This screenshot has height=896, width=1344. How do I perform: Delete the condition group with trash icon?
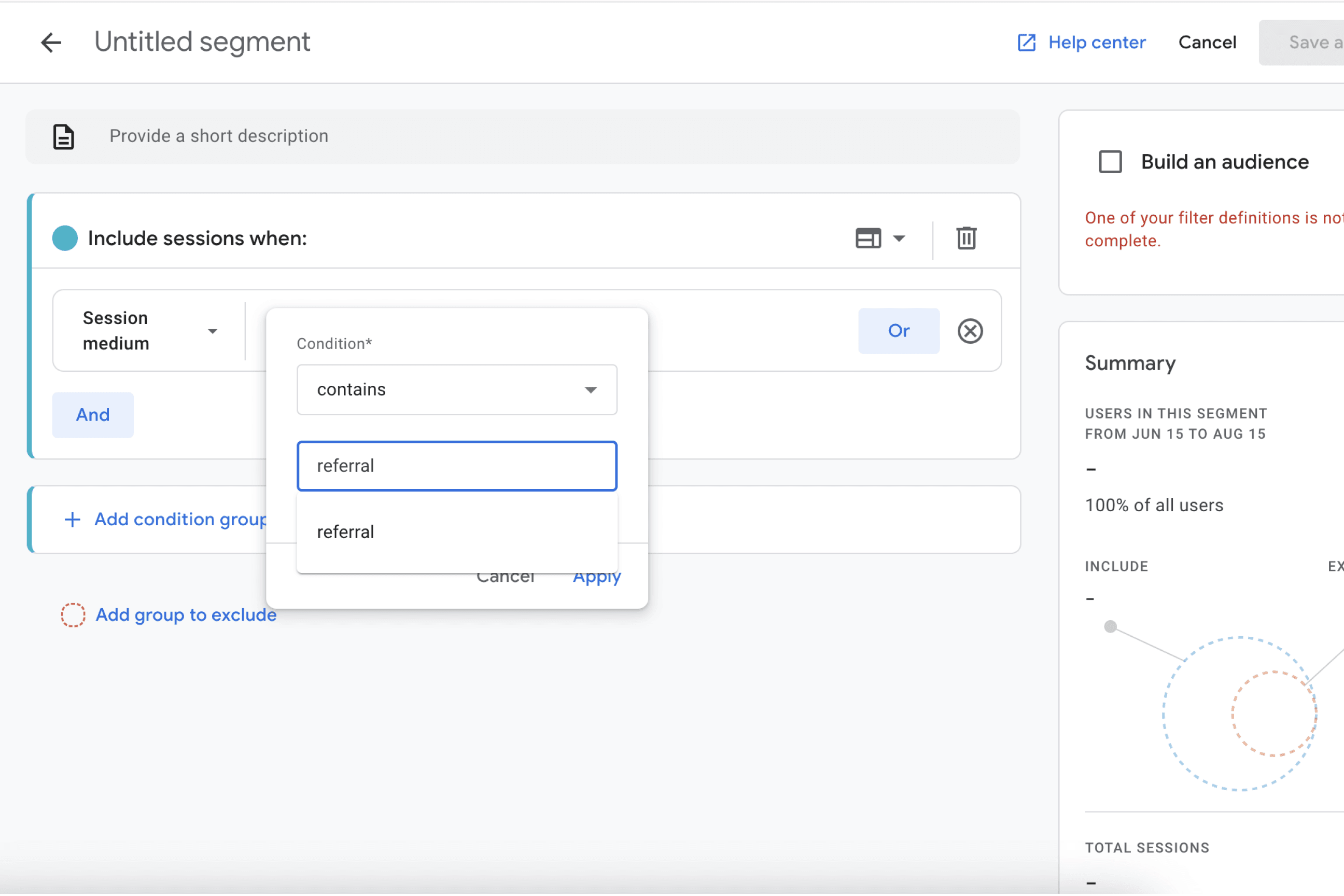(967, 239)
